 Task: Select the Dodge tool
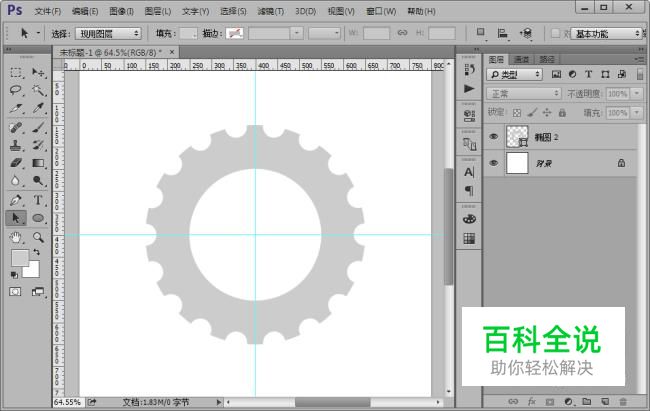pyautogui.click(x=38, y=181)
